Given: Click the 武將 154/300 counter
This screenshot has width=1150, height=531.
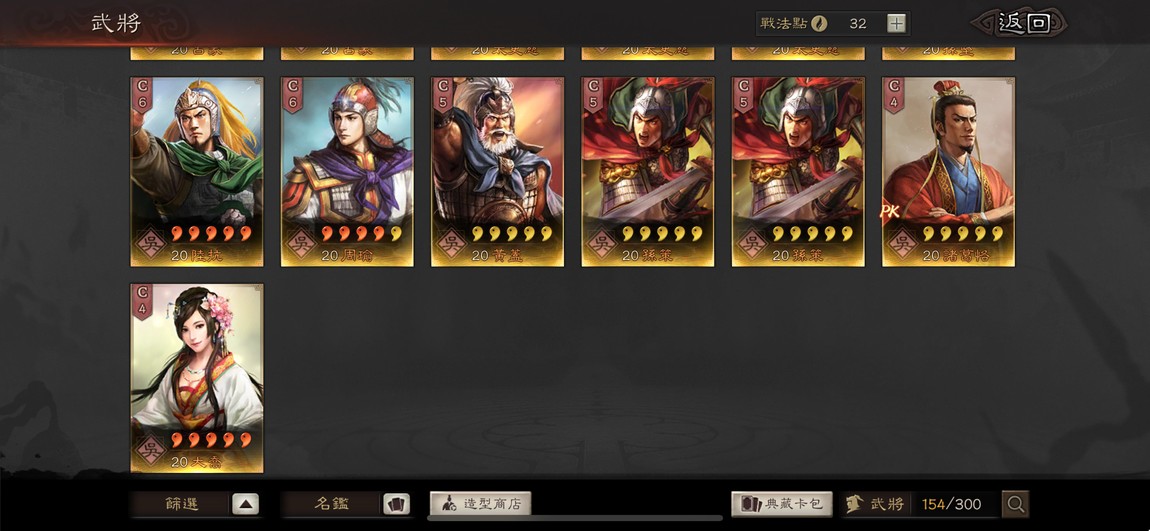Looking at the screenshot, I should 920,504.
